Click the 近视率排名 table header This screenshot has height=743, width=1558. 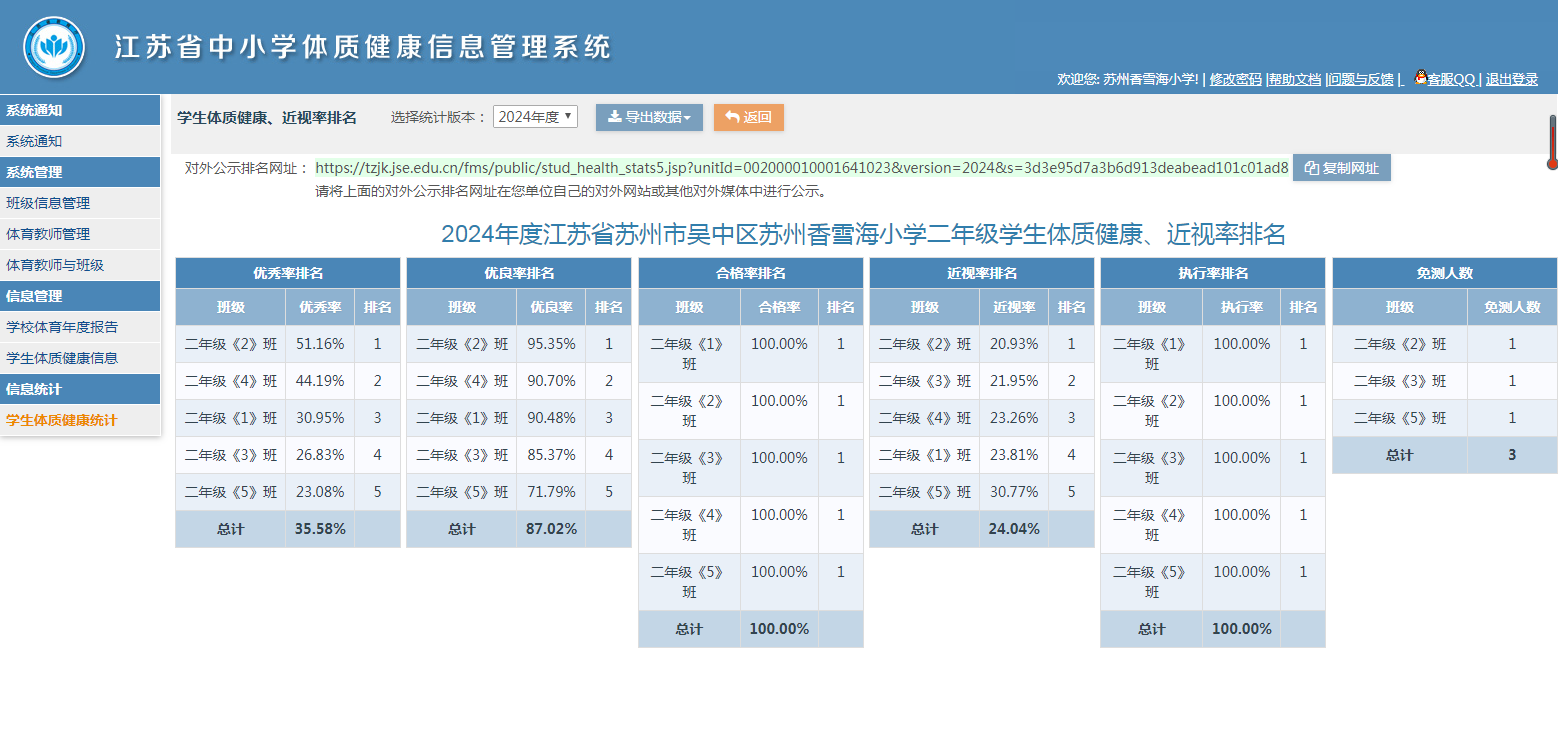[x=982, y=273]
